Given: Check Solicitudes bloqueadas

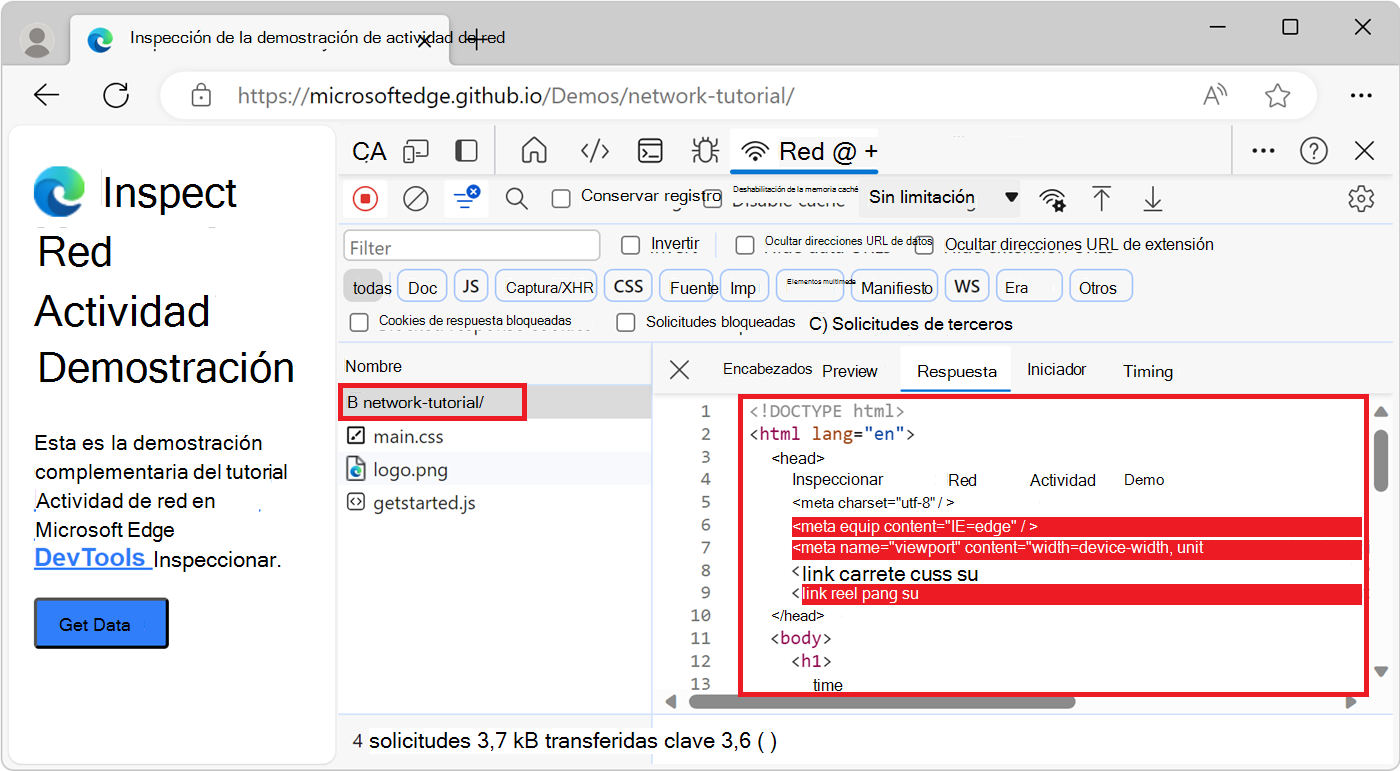Looking at the screenshot, I should (x=626, y=322).
